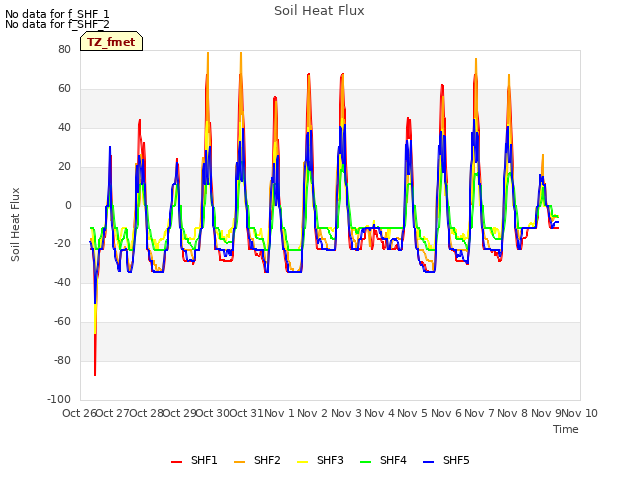
Task: Click the red SHF1 legend color marker
Action: point(176,462)
